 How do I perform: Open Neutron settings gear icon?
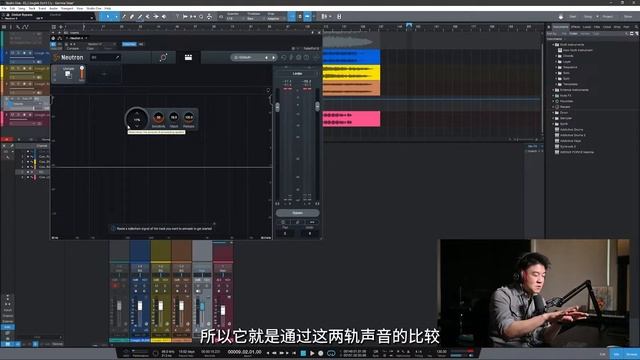point(299,58)
